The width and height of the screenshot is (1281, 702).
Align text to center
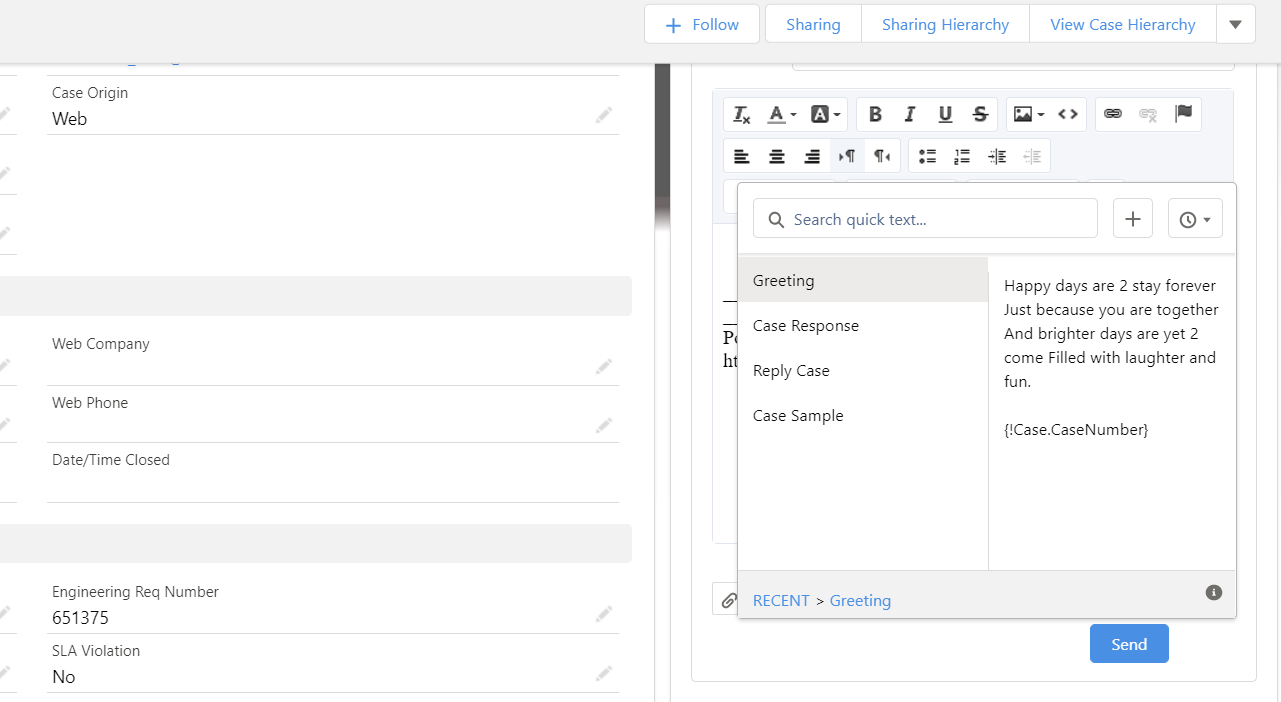pyautogui.click(x=777, y=156)
